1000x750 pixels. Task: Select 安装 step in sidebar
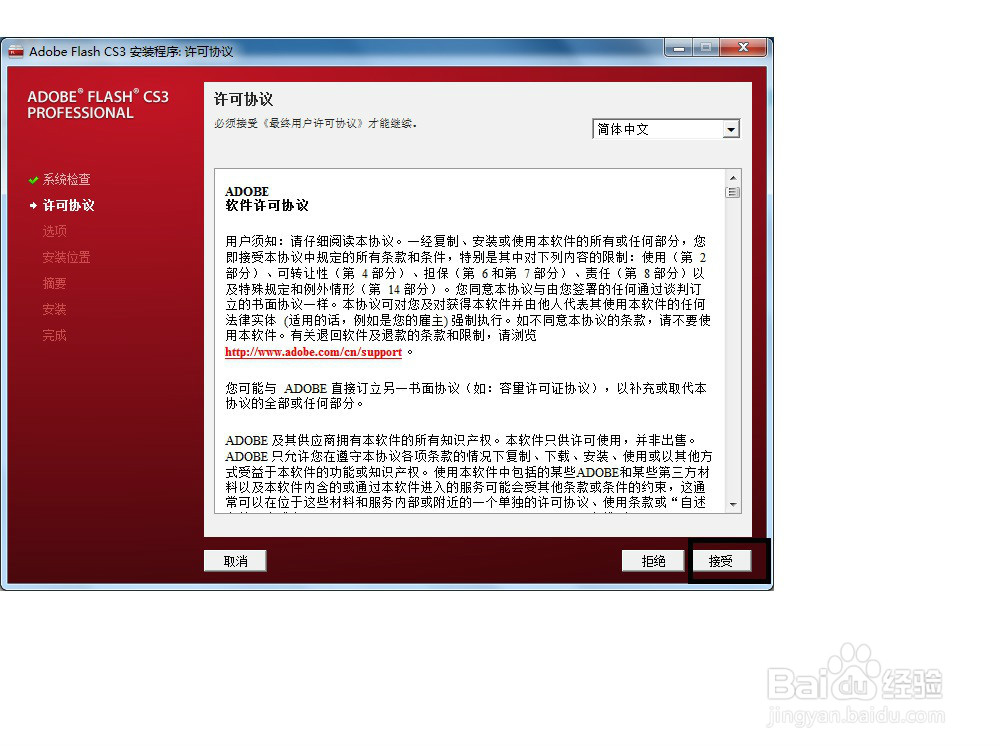[54, 309]
